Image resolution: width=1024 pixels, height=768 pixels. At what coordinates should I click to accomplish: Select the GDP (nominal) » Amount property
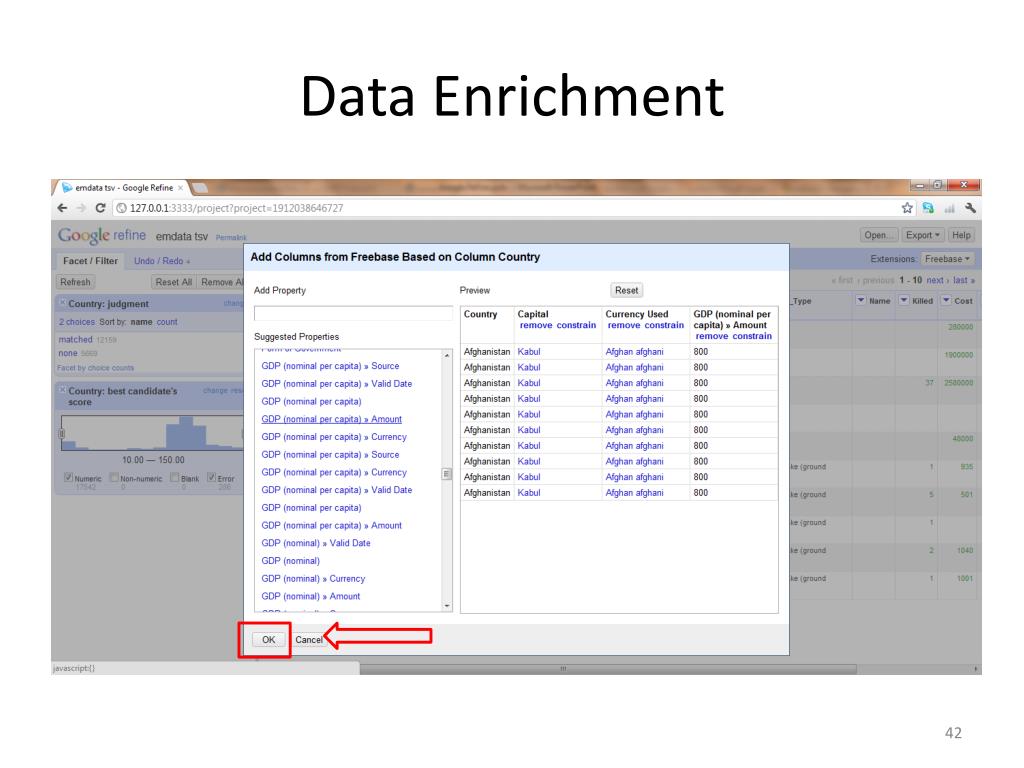311,596
